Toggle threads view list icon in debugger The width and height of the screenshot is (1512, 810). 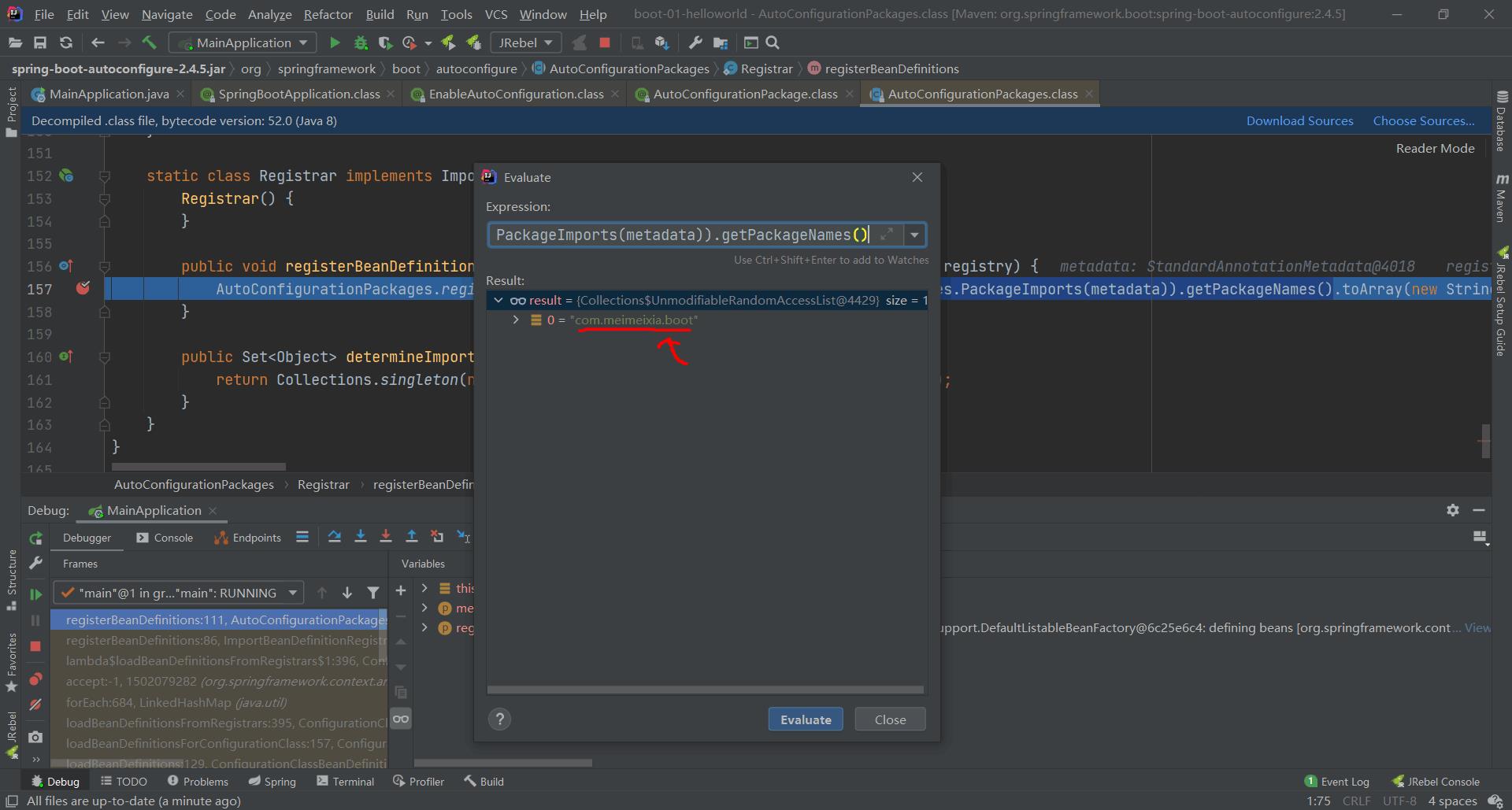click(x=302, y=537)
